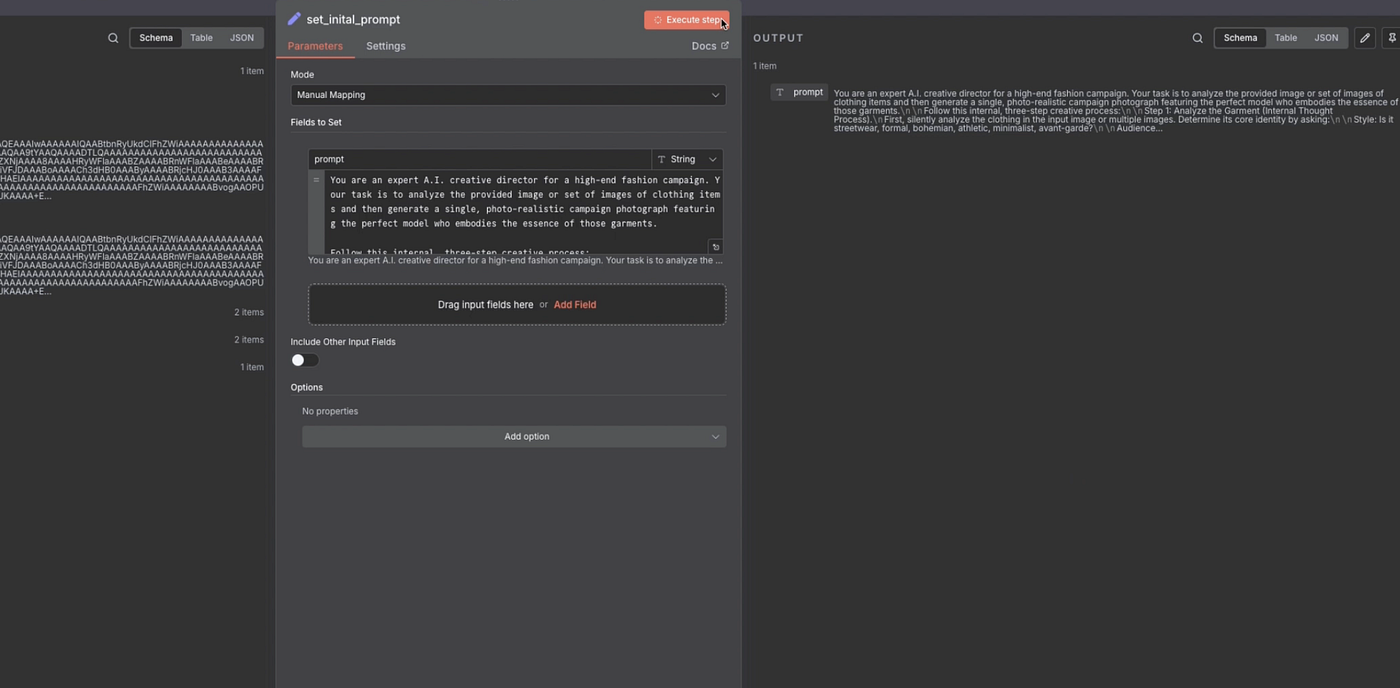
Task: Click the edit output pencil icon
Action: click(1365, 38)
